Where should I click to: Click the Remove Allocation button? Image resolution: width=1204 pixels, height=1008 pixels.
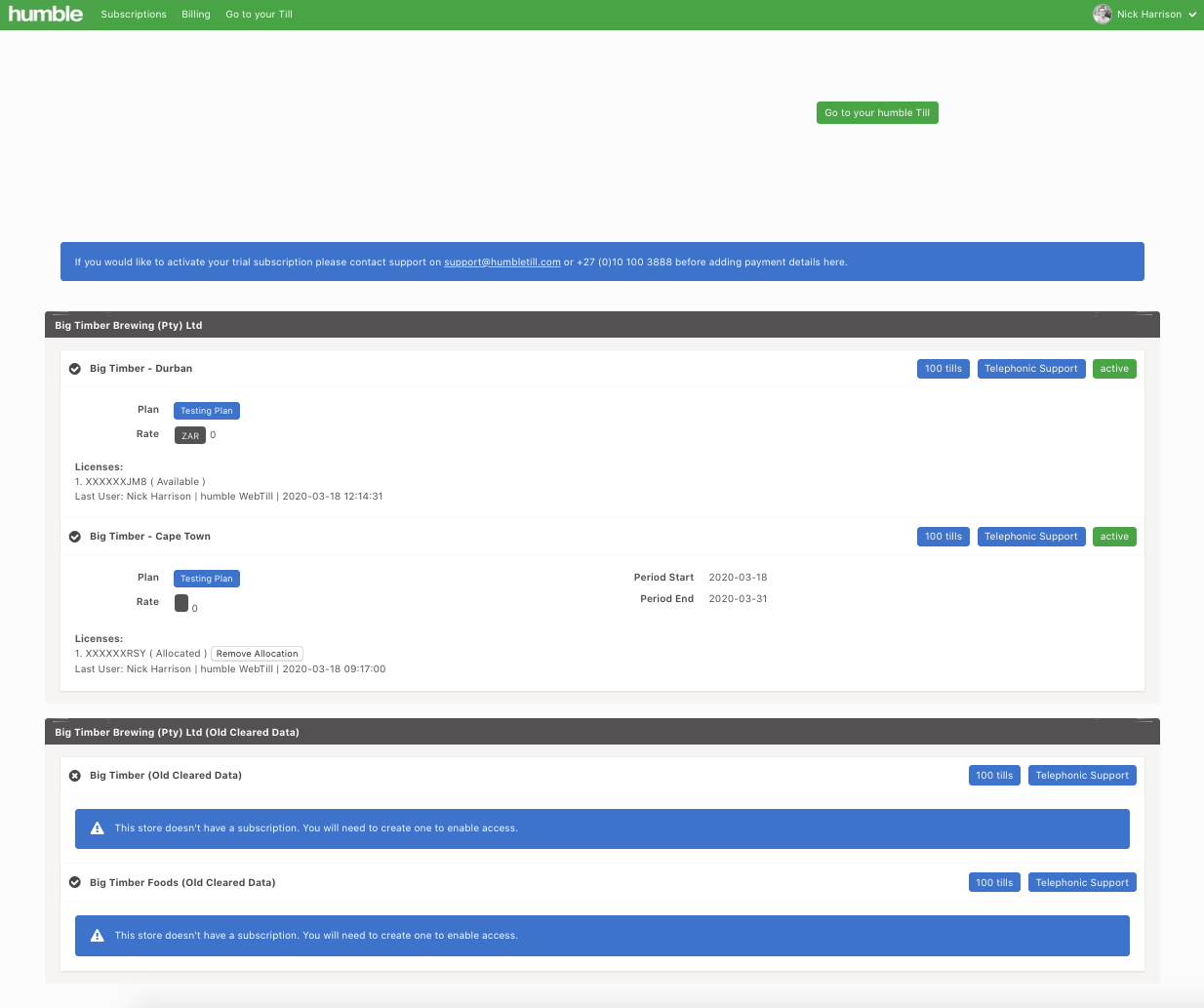pos(258,654)
